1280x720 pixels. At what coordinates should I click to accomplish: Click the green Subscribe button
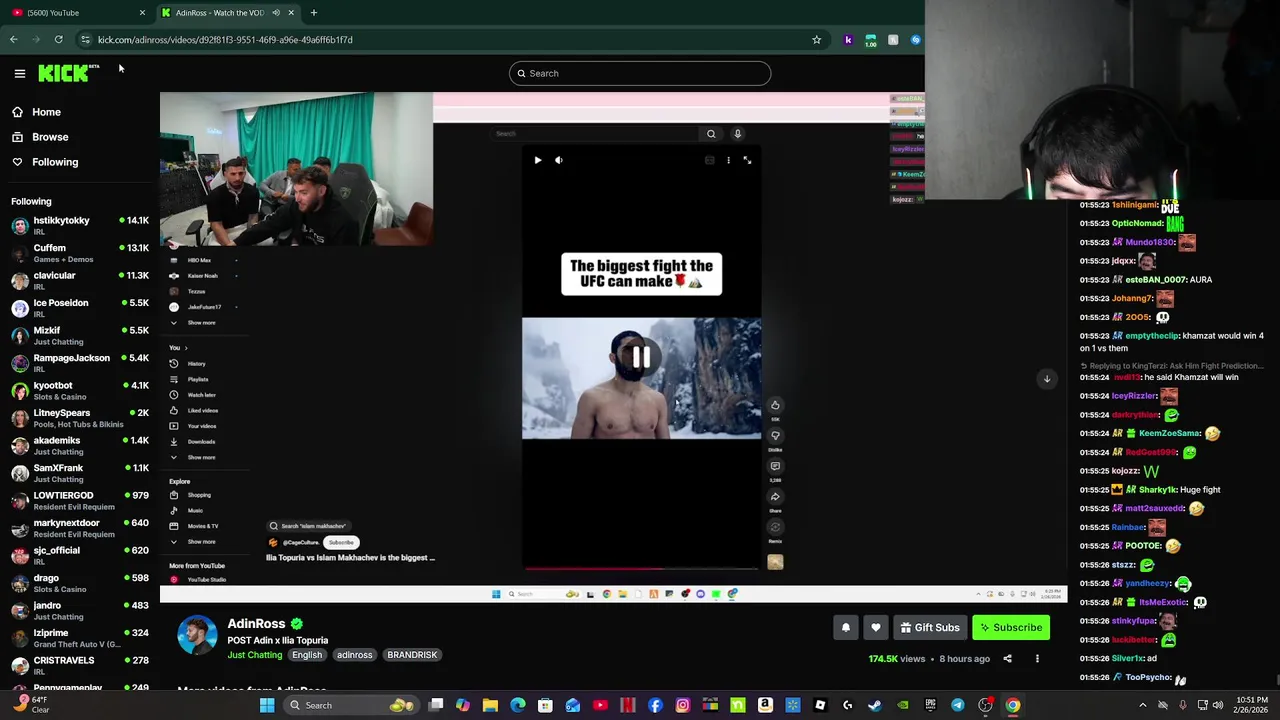[1011, 628]
